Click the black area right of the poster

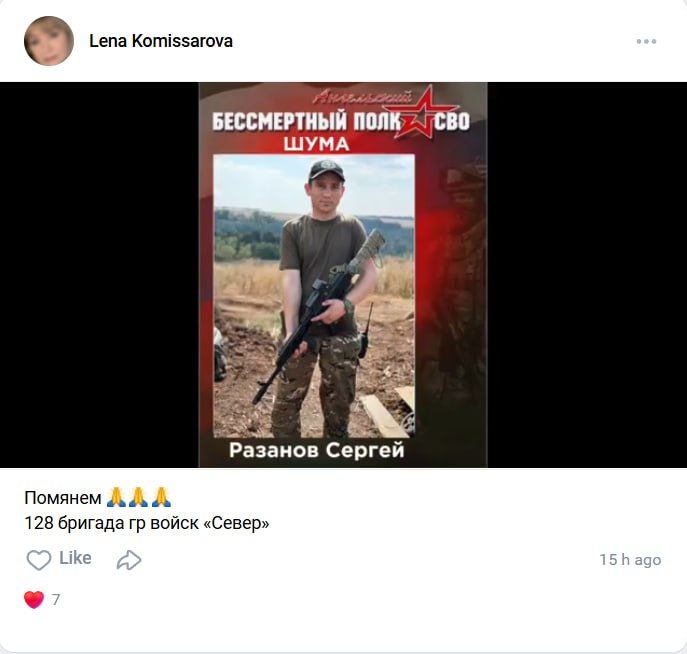[x=587, y=275]
